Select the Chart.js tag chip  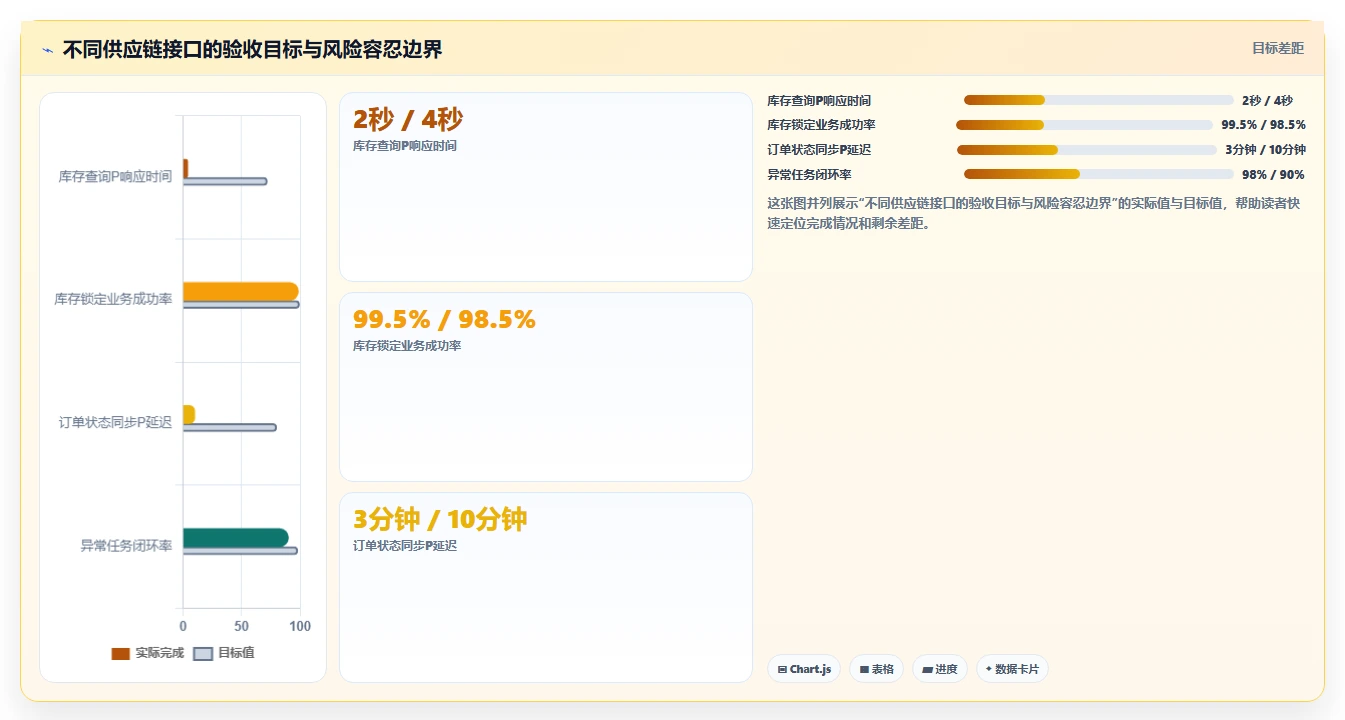click(804, 669)
